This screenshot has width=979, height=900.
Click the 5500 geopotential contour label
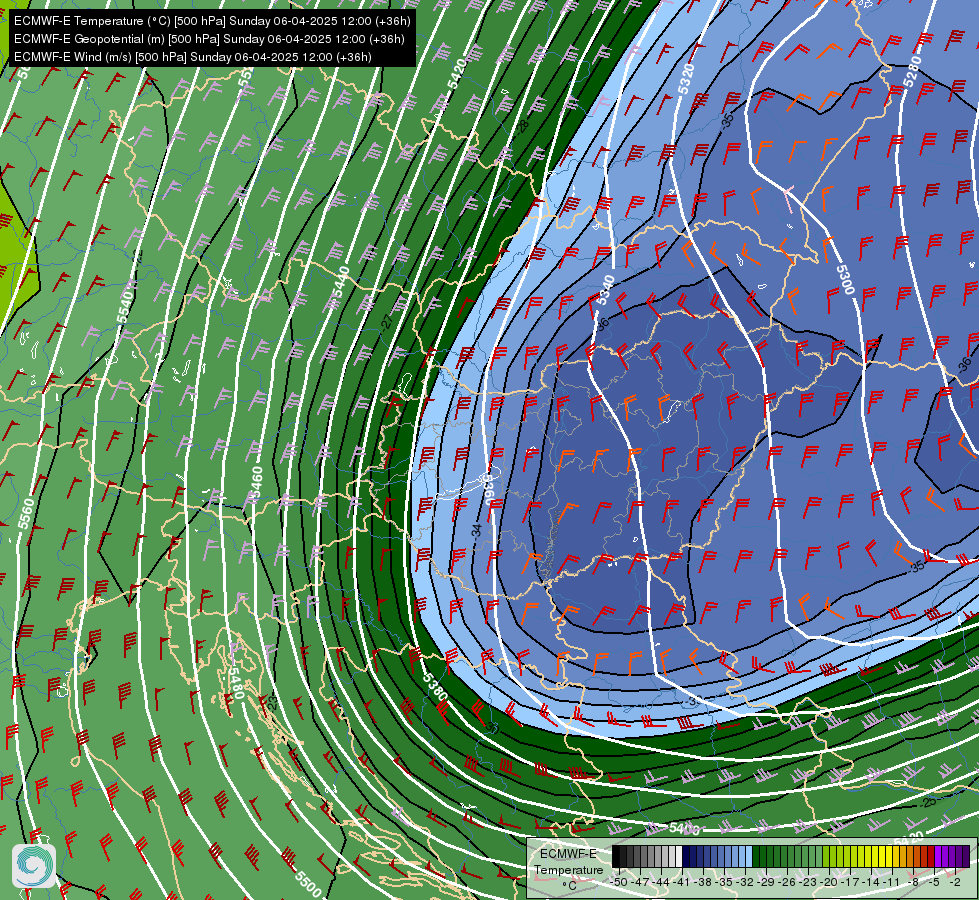[308, 883]
